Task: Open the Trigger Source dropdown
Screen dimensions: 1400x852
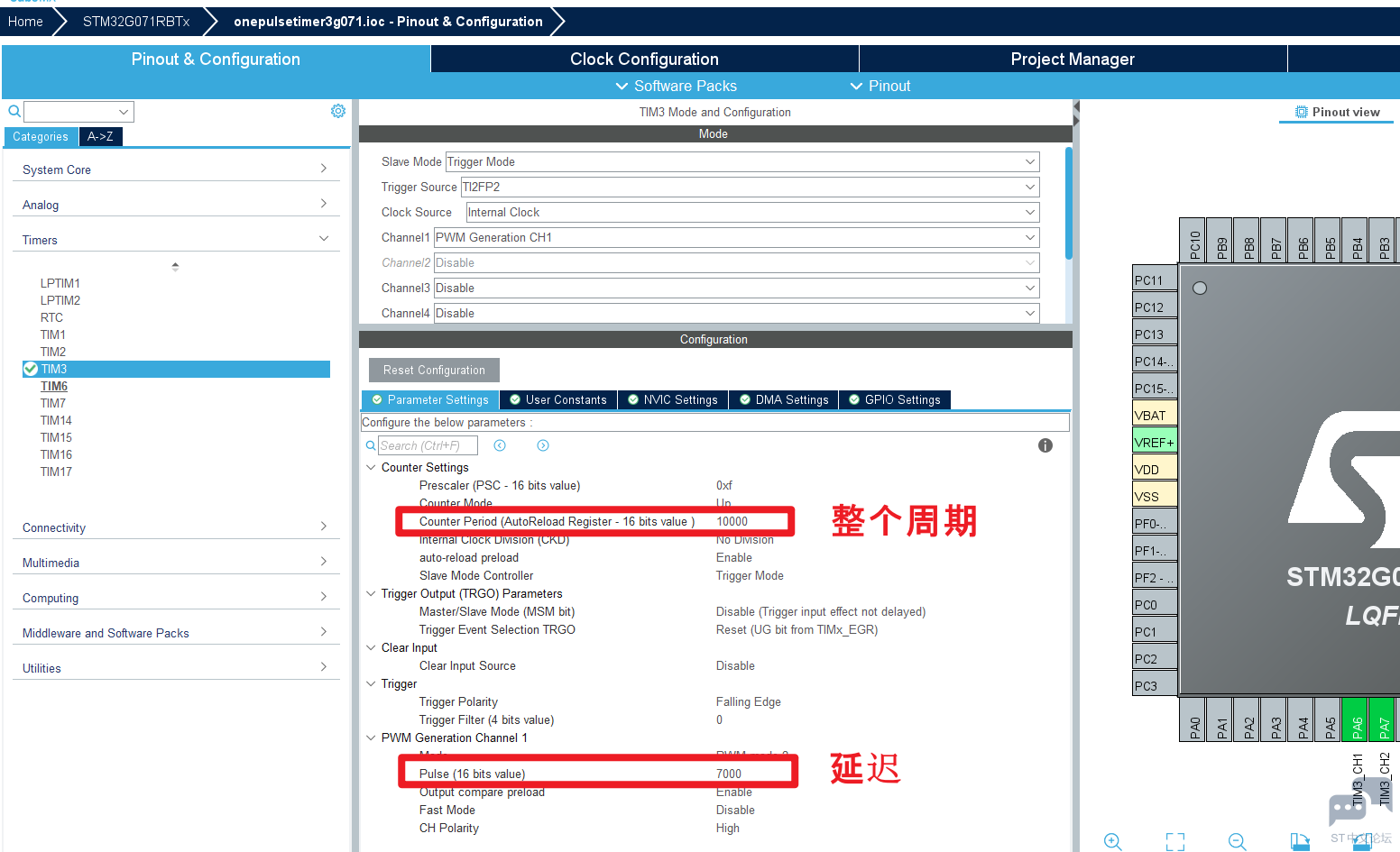Action: [x=750, y=187]
